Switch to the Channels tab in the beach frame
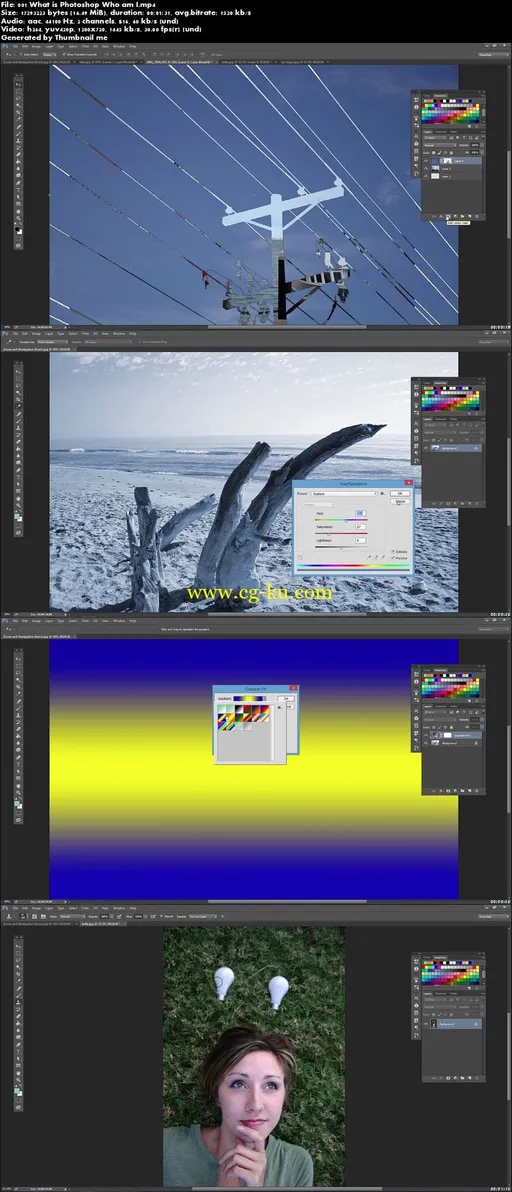The image size is (512, 1192). point(441,418)
